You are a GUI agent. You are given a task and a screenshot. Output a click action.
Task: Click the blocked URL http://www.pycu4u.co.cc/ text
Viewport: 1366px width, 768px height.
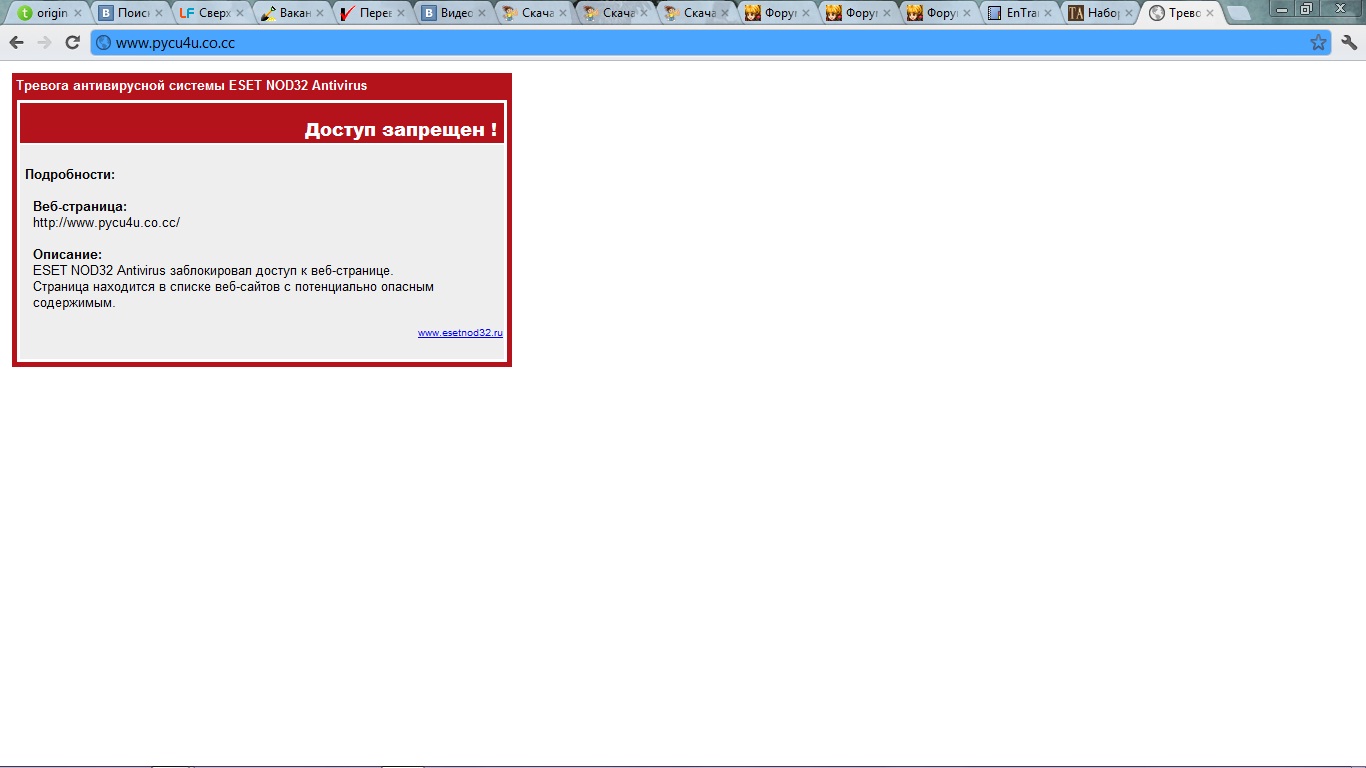click(106, 223)
